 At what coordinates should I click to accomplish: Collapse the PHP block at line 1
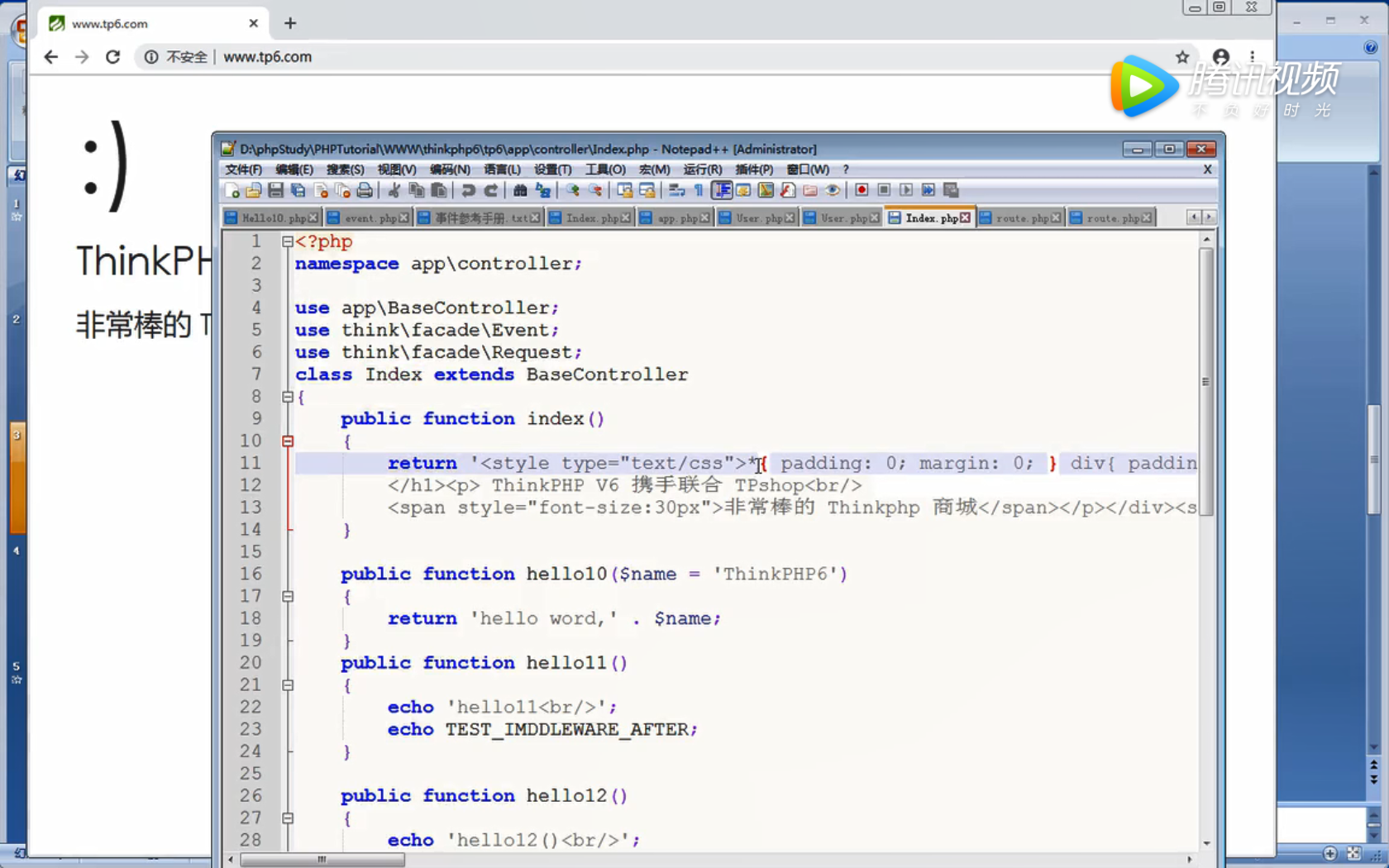(x=288, y=241)
